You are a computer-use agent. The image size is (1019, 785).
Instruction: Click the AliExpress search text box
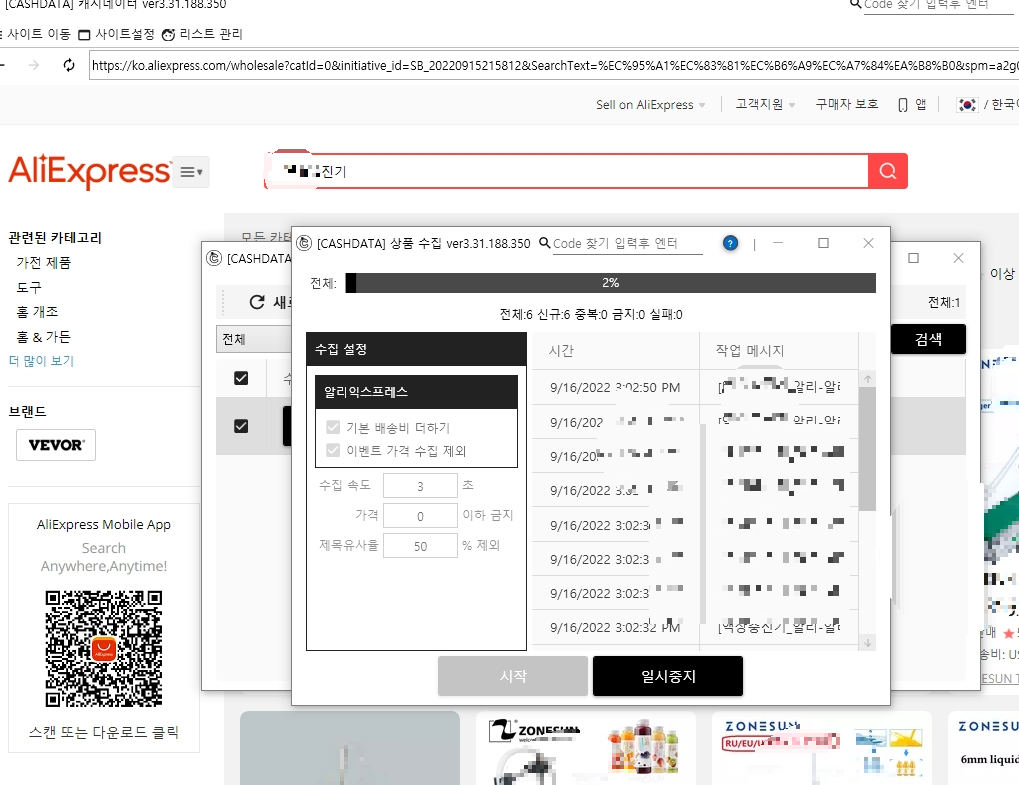(567, 171)
